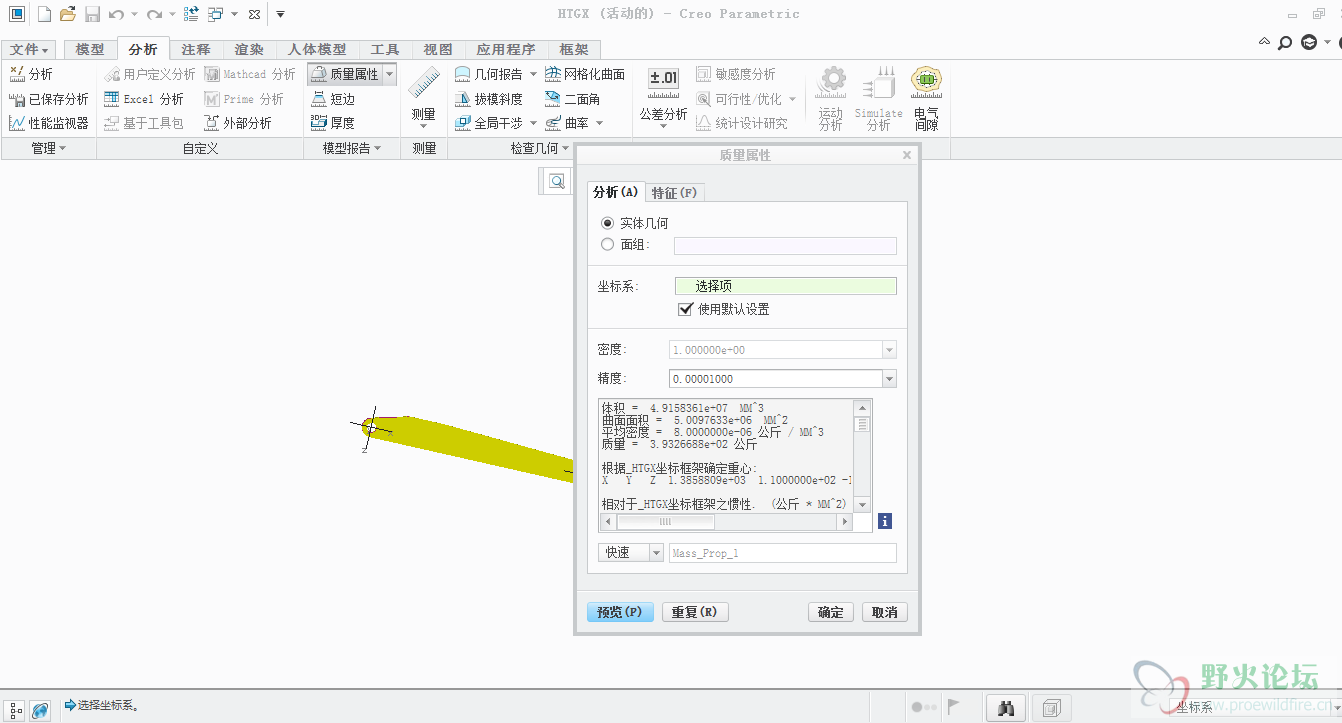Click the Redo arrow icon
The image size is (1342, 723).
[x=153, y=14]
